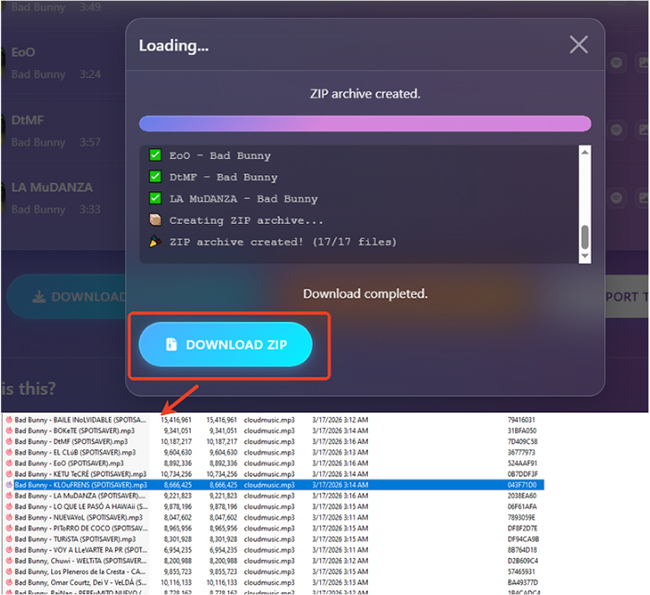Click the CRC value 8A49377D
The image size is (650, 595).
click(x=522, y=582)
